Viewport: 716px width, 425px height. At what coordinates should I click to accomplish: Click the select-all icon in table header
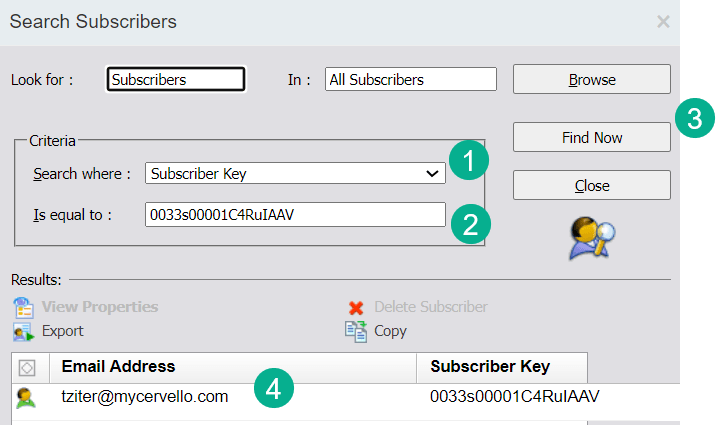[27, 367]
